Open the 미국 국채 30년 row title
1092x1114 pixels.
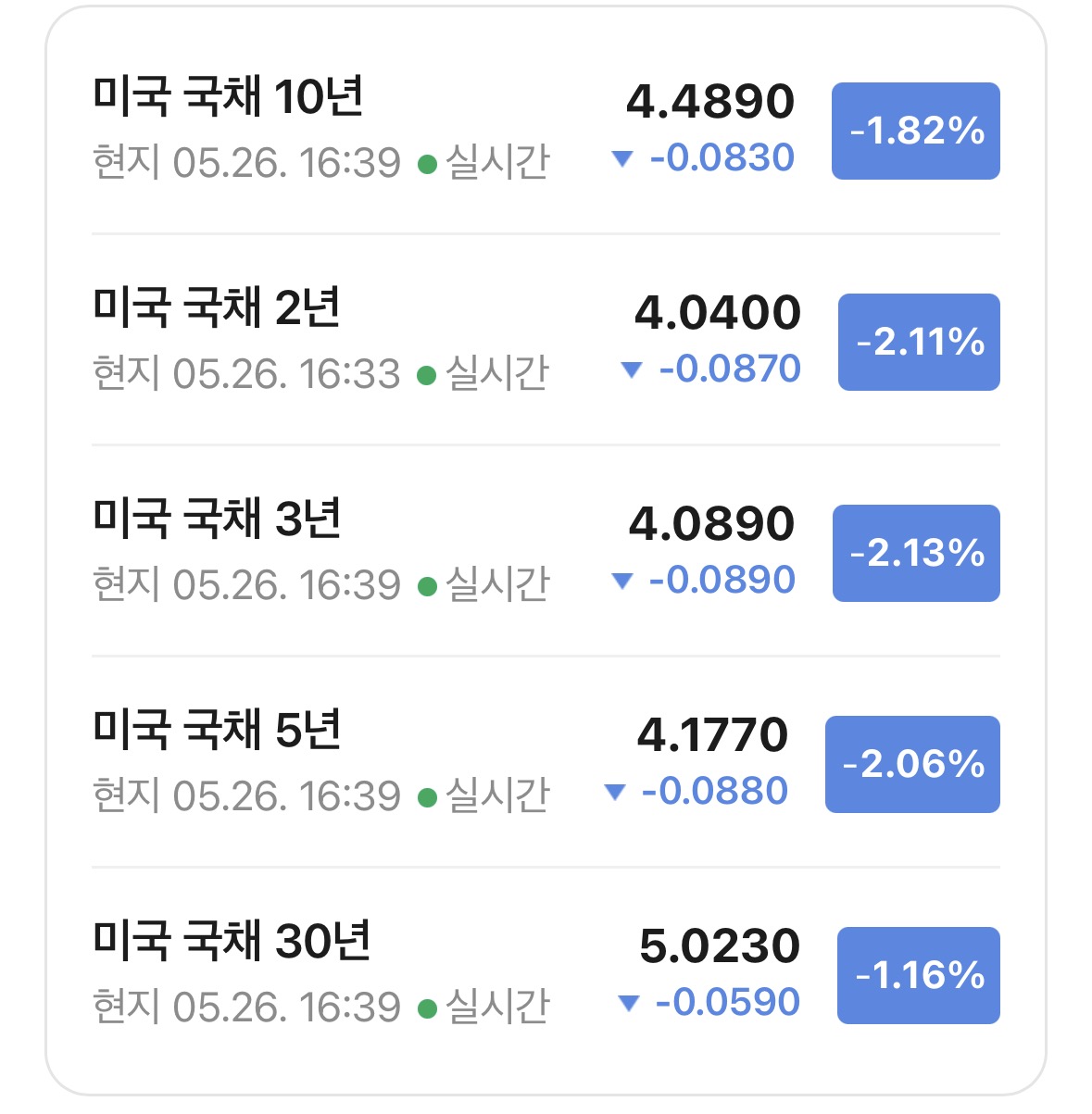tap(232, 941)
